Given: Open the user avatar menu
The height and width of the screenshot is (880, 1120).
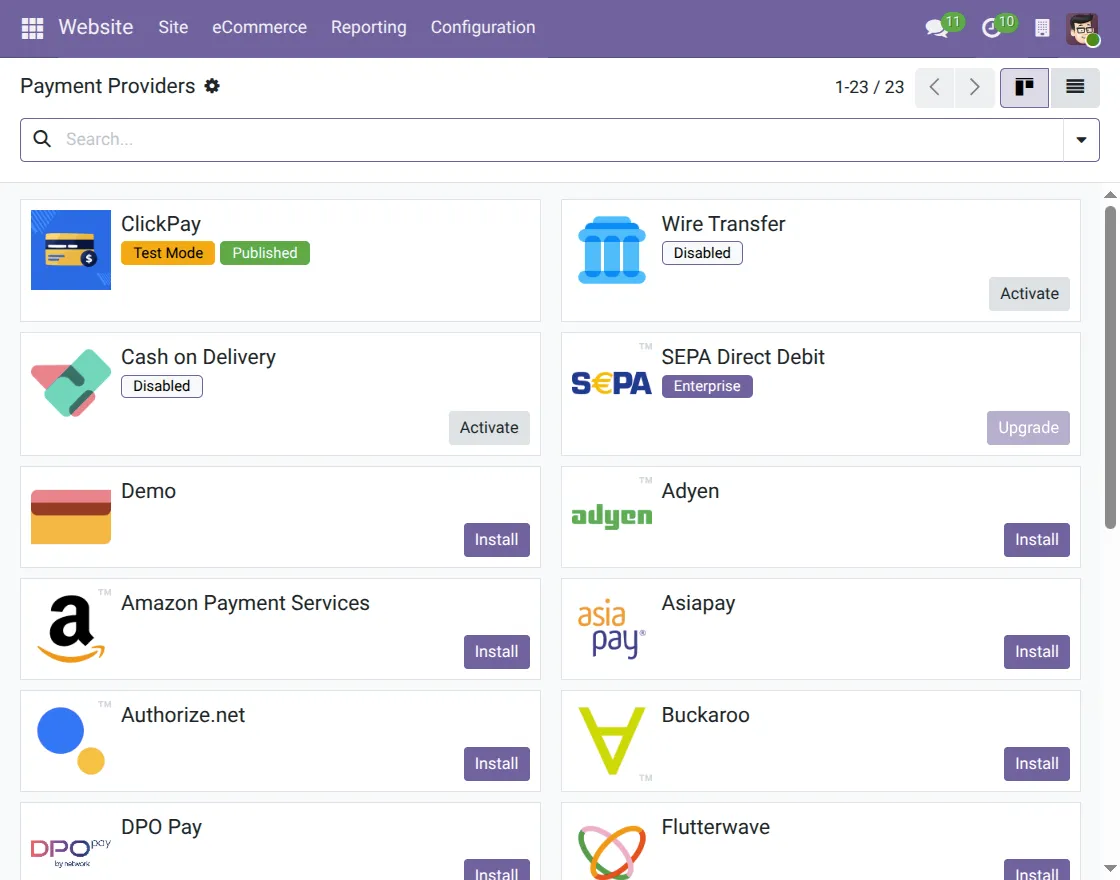Looking at the screenshot, I should 1081,29.
